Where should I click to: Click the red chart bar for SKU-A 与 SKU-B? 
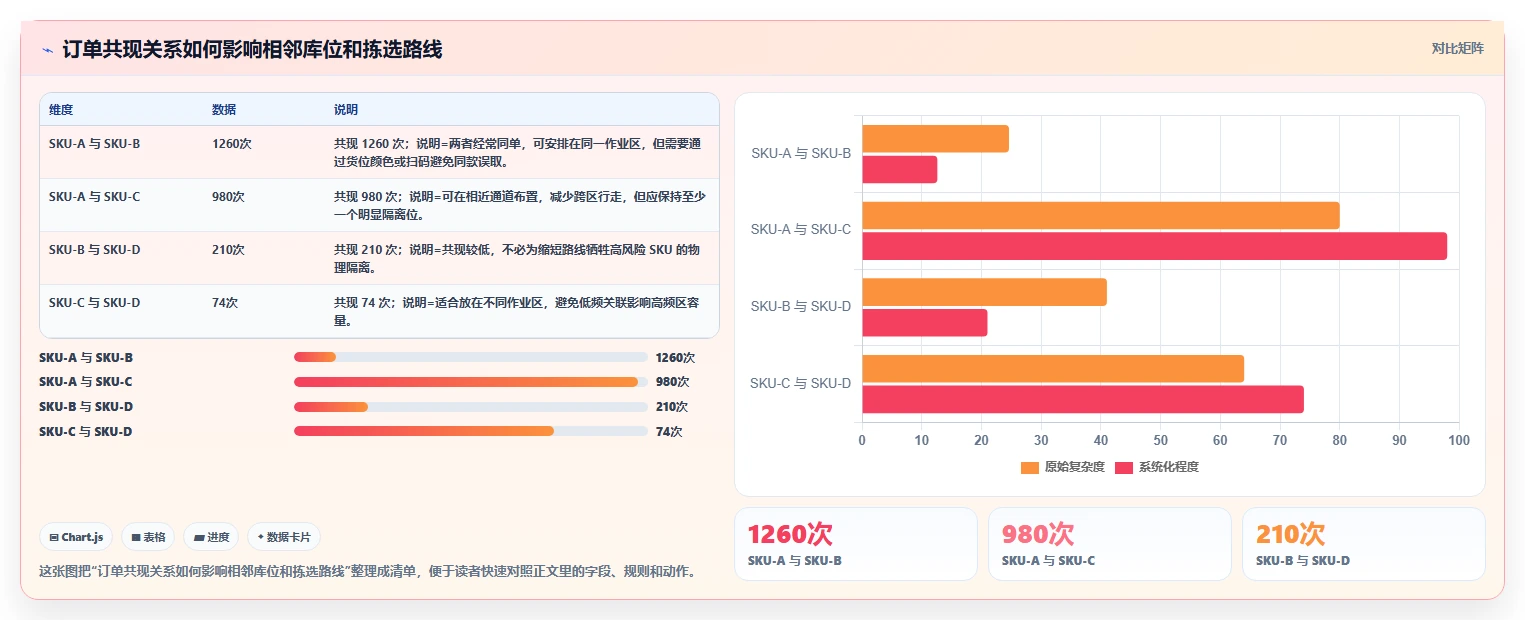[x=899, y=169]
